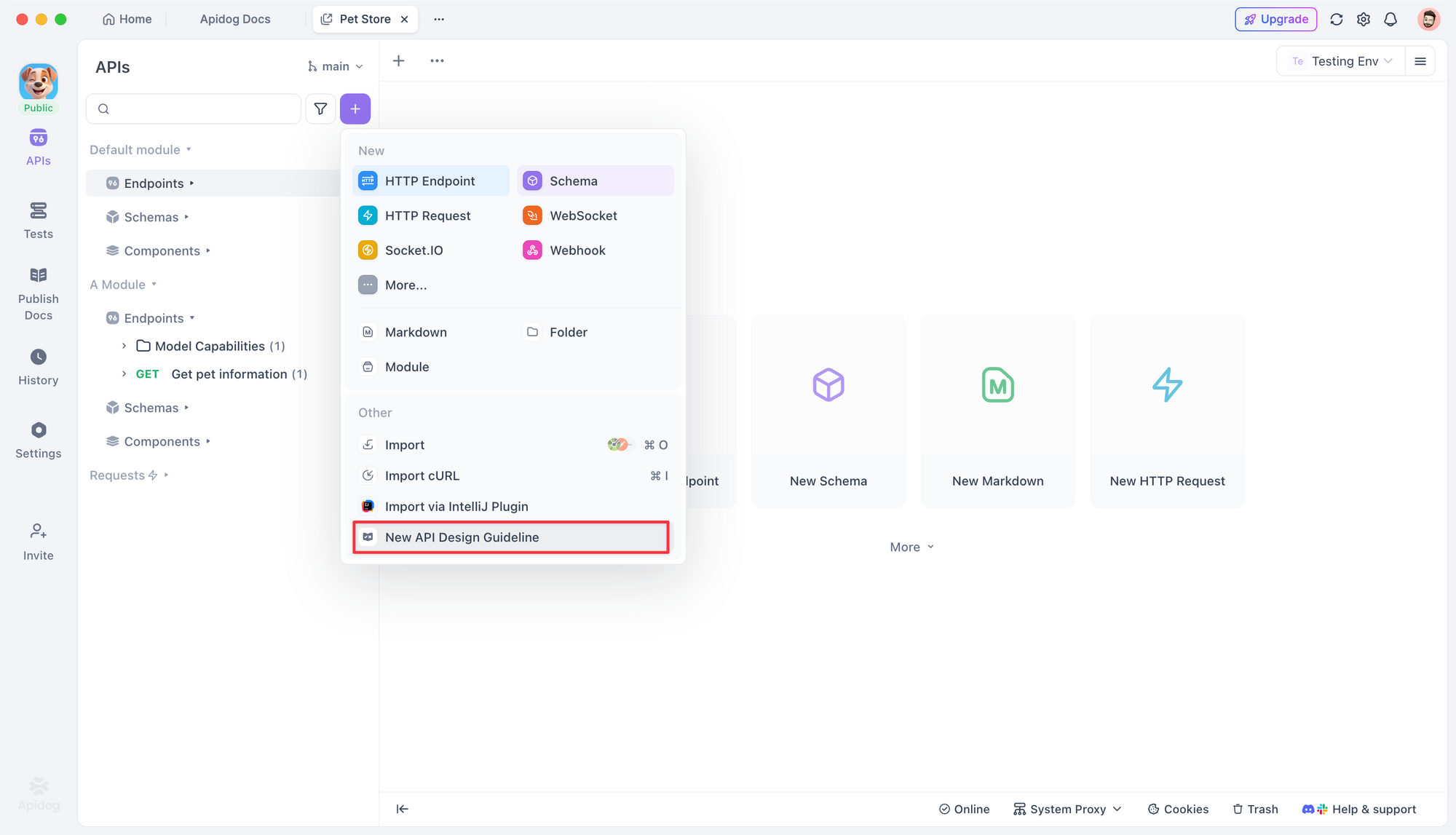Open the Tests section in the sidebar
The width and height of the screenshot is (1456, 835).
(38, 221)
